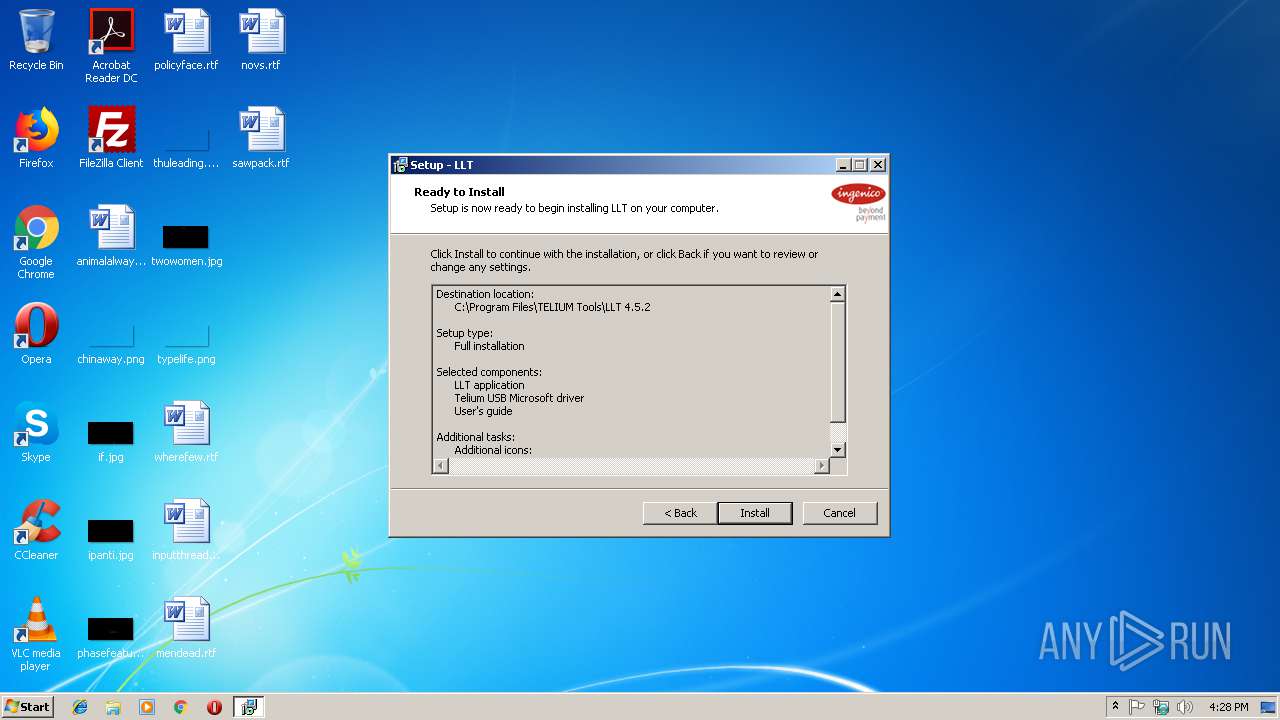Minimize the Setup - LLT window
Viewport: 1280px width, 720px height.
(843, 165)
